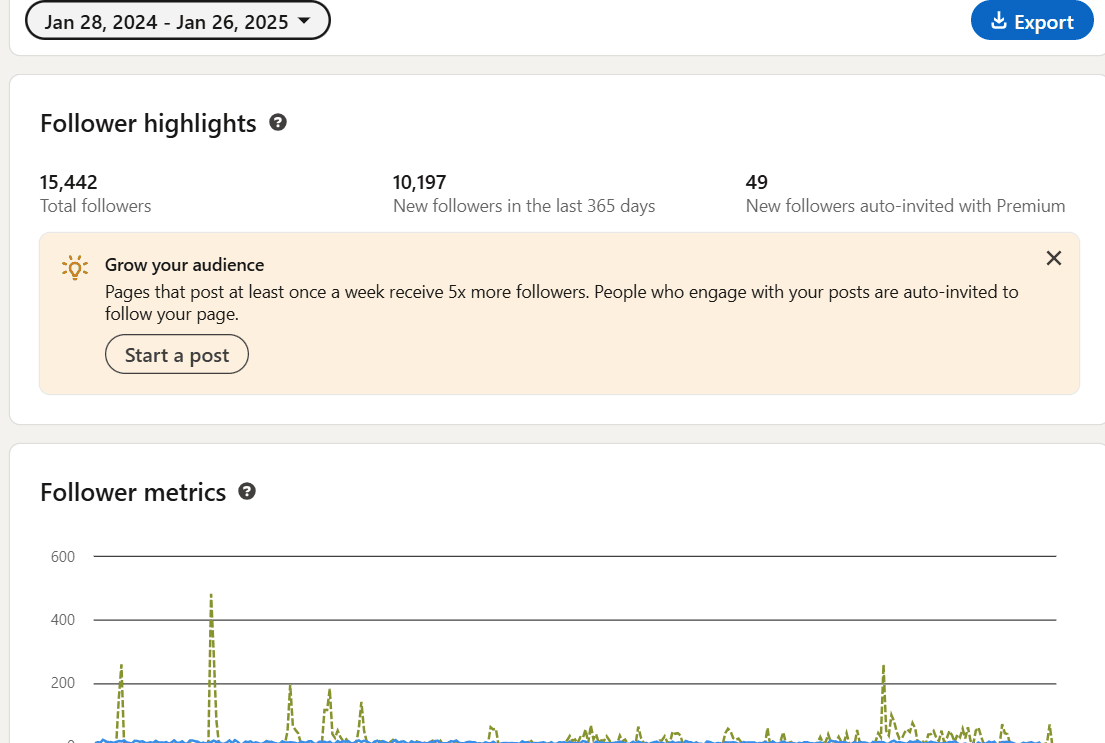Image resolution: width=1105 pixels, height=743 pixels.
Task: Click the 600 y-axis label
Action: tap(63, 556)
